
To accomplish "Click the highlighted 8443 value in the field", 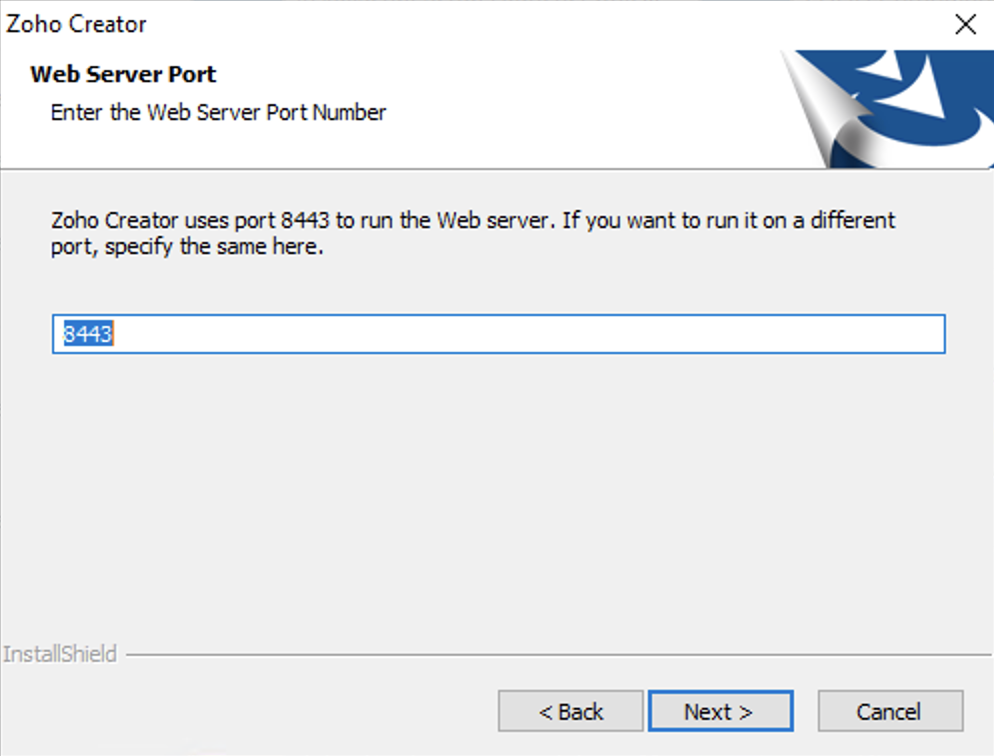I will click(x=88, y=334).
